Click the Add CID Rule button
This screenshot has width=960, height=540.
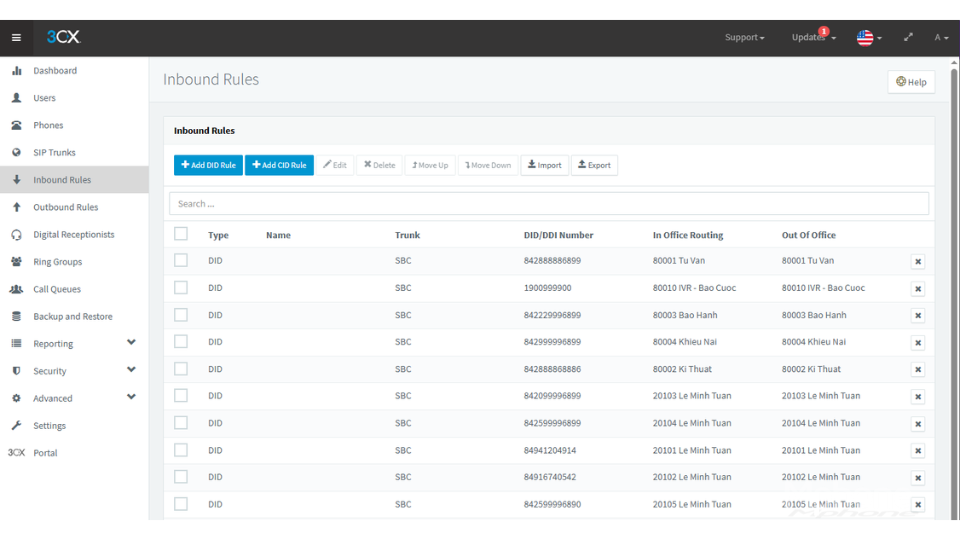279,165
